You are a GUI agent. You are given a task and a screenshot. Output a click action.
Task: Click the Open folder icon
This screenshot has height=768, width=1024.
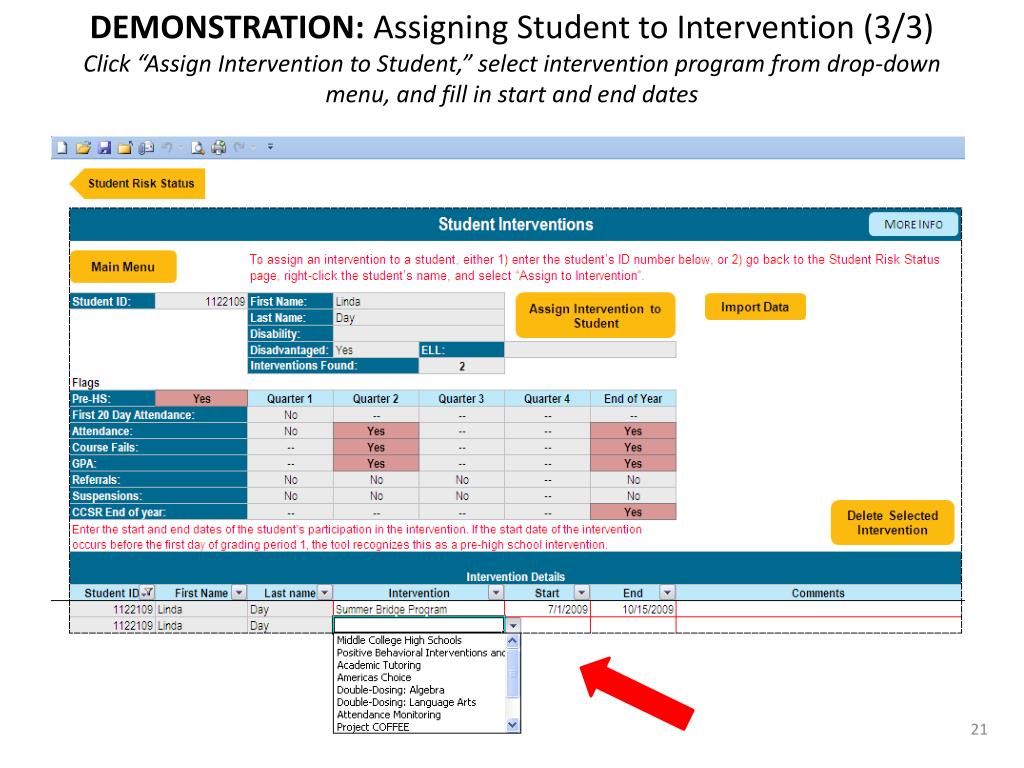click(x=83, y=148)
